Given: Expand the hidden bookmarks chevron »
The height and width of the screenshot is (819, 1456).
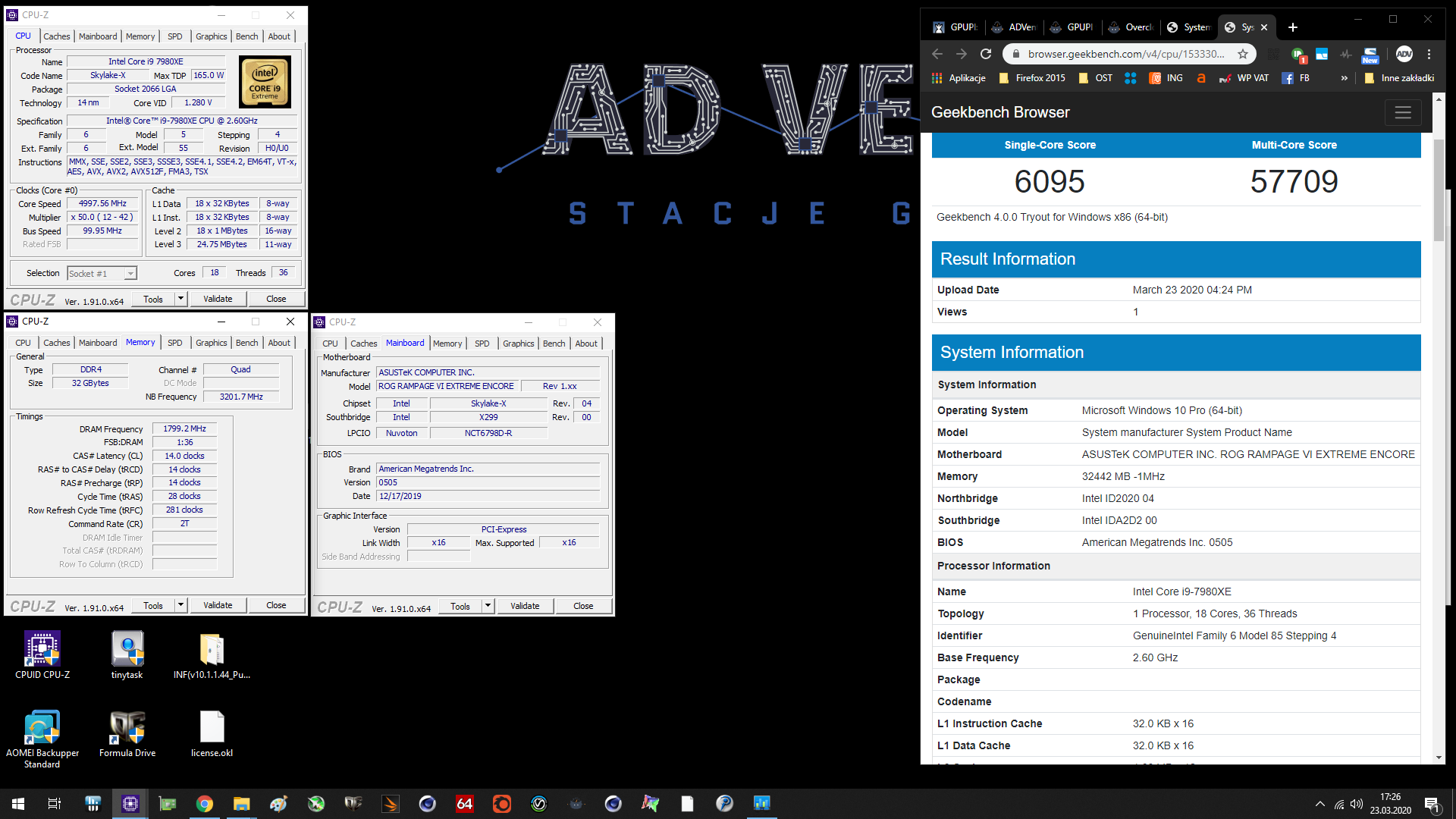Looking at the screenshot, I should click(x=1345, y=78).
